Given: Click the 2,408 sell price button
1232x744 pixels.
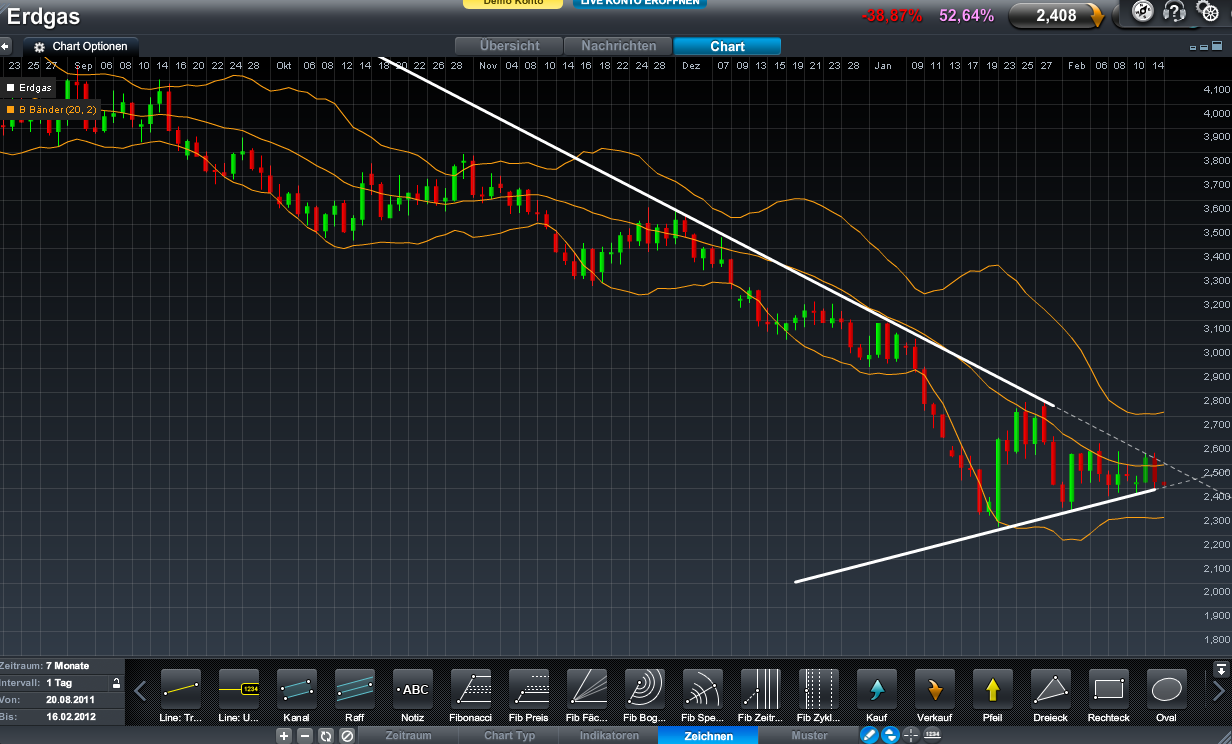Looking at the screenshot, I should [1058, 15].
